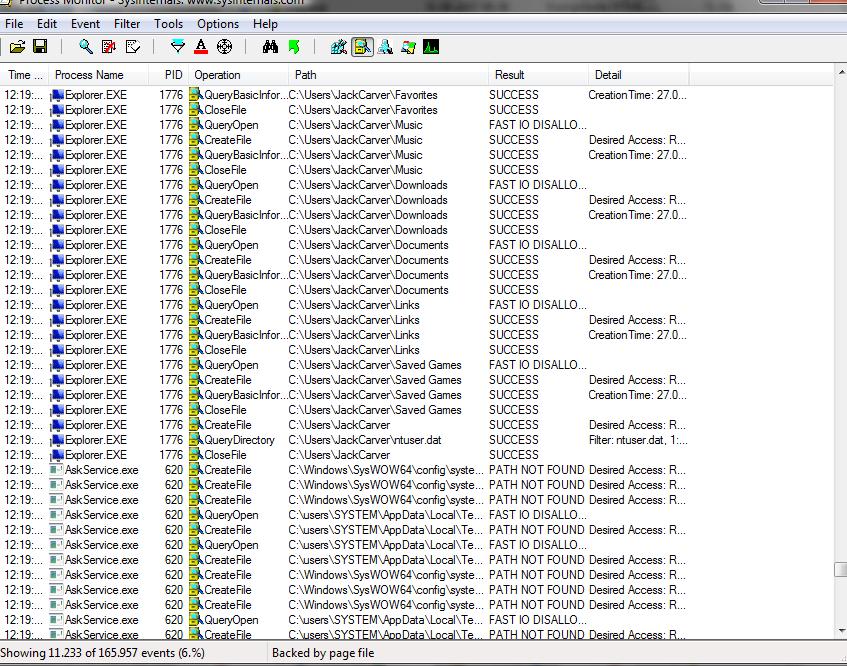Click FAST IO DISALLO result in Music row
Screen dimensions: 847x666
537,125
